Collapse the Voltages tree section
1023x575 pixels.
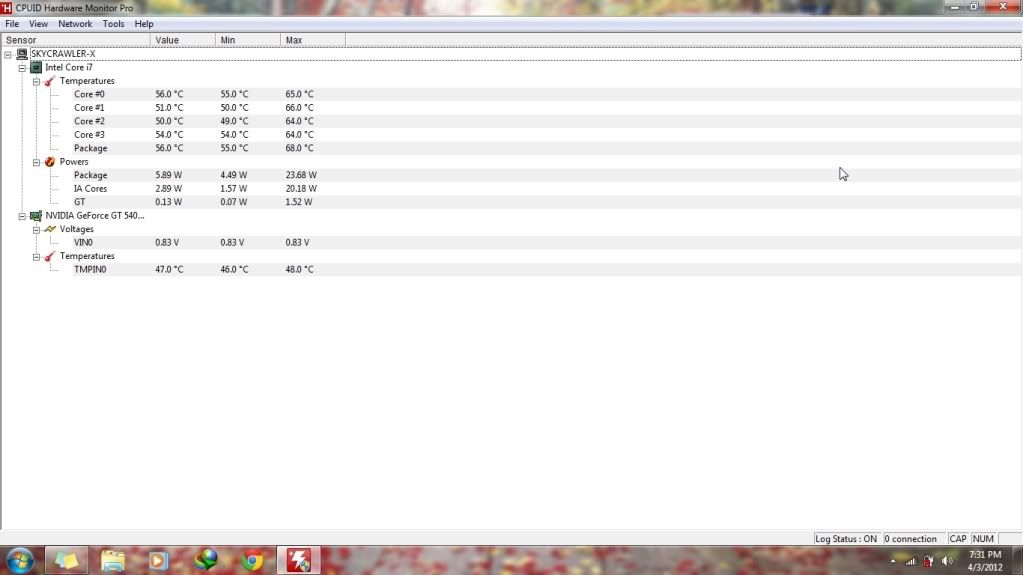[x=36, y=229]
